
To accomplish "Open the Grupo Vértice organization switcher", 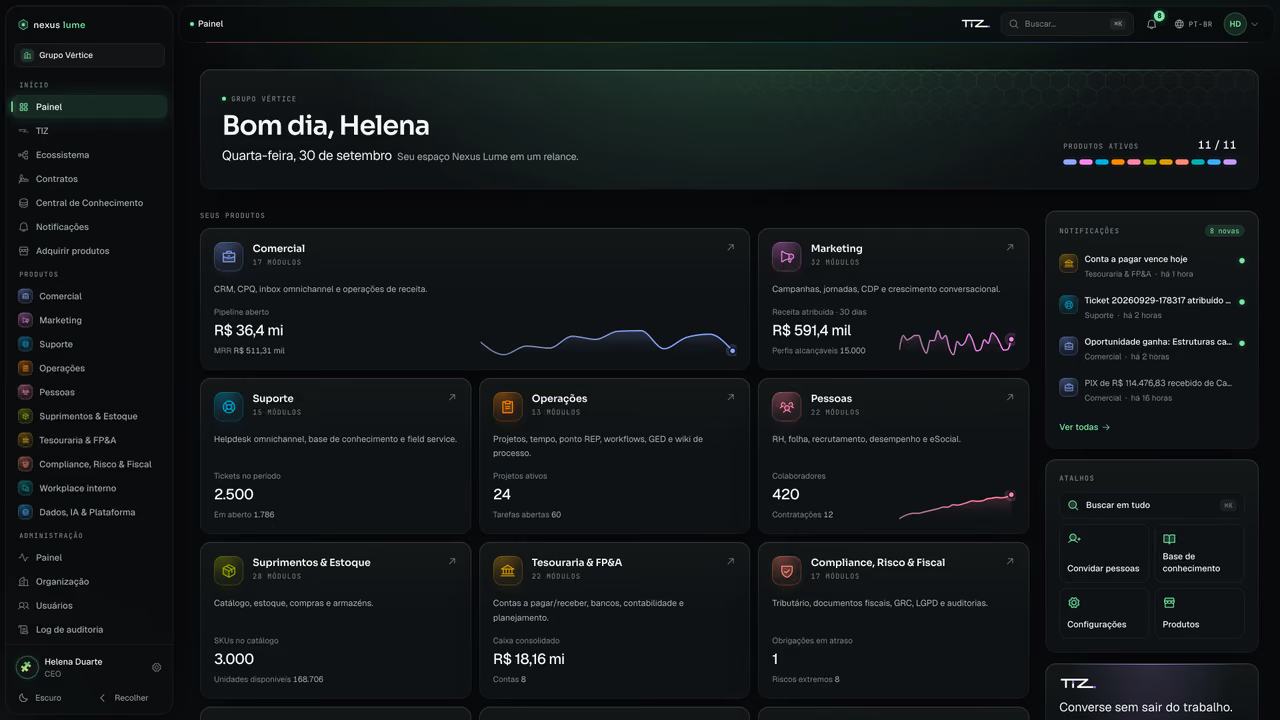I will coord(90,55).
